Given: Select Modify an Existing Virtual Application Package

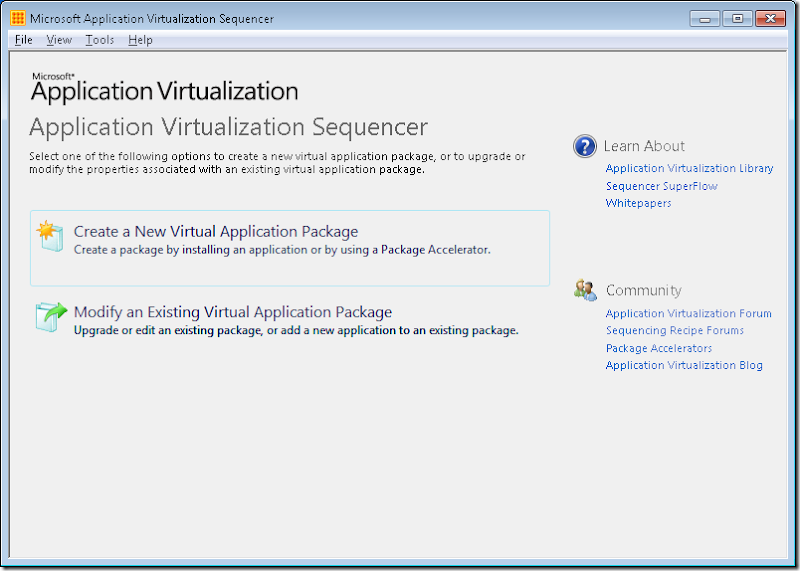Looking at the screenshot, I should click(x=233, y=312).
